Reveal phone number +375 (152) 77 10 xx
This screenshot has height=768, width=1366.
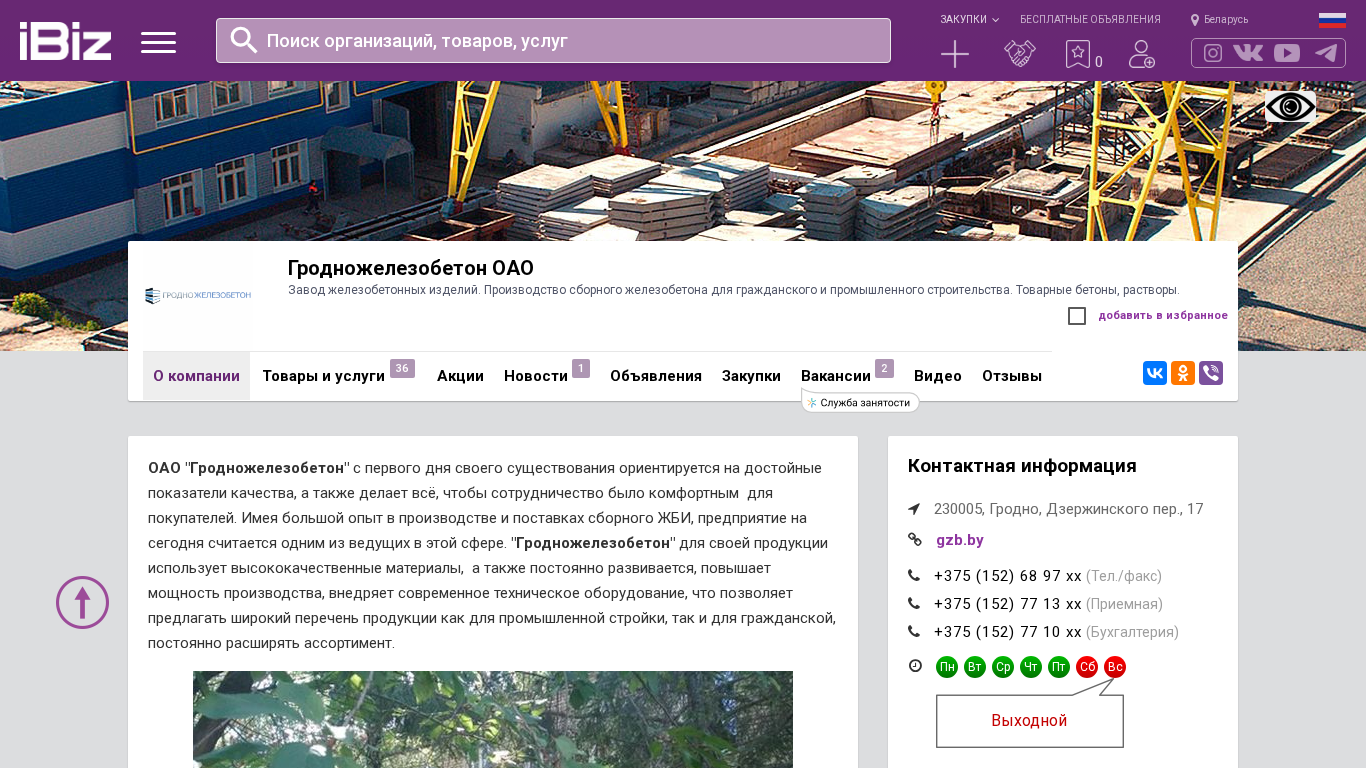click(x=1008, y=632)
